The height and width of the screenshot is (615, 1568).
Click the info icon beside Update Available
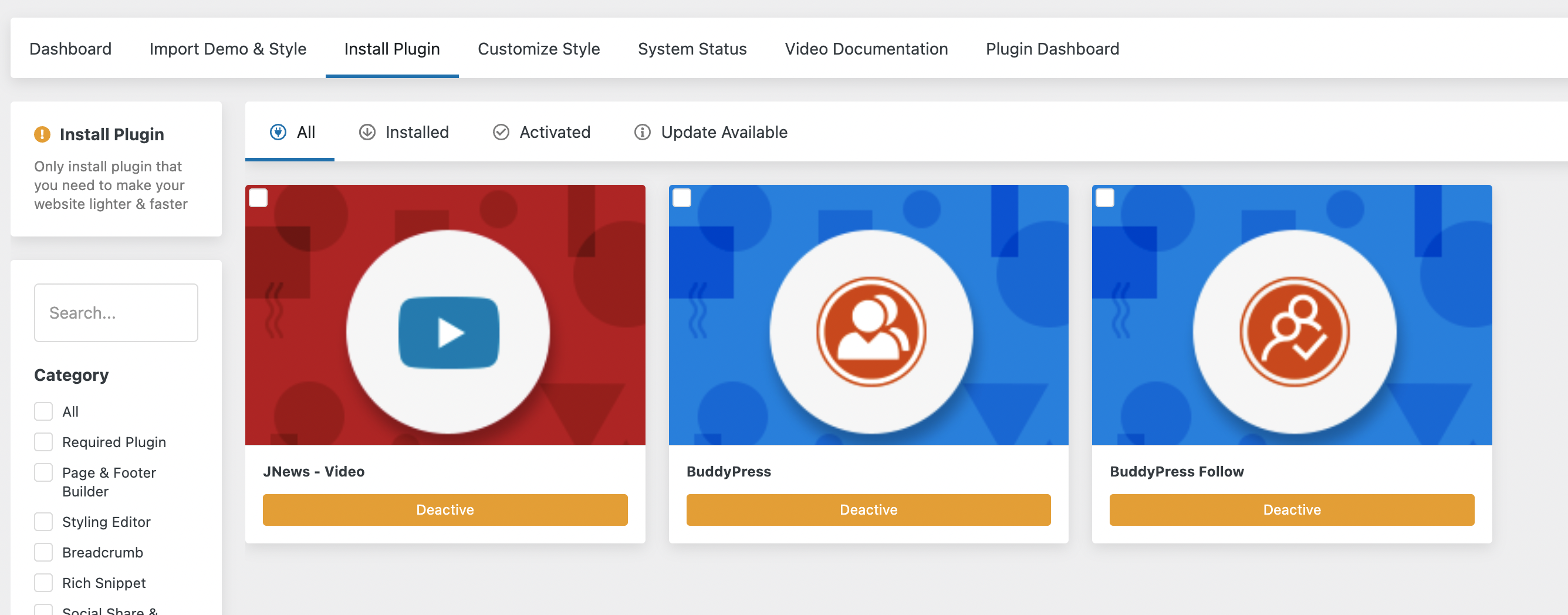[642, 132]
